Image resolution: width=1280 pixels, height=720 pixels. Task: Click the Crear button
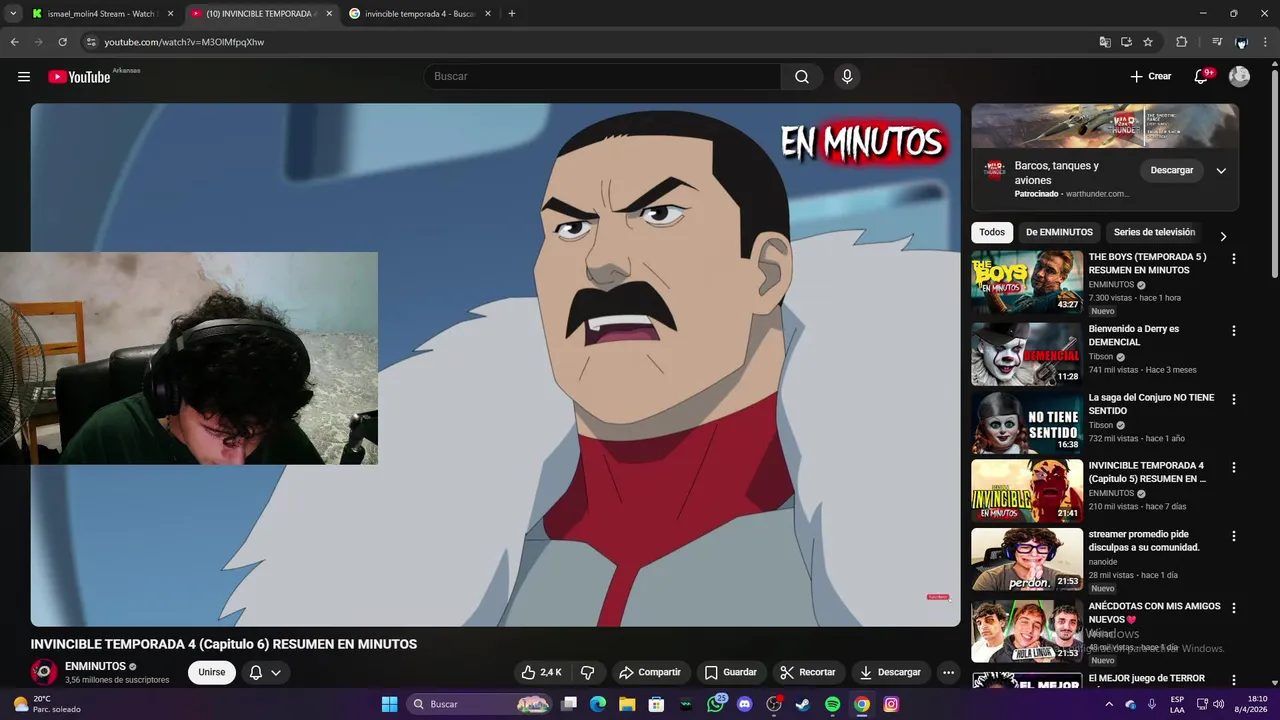pos(1151,77)
